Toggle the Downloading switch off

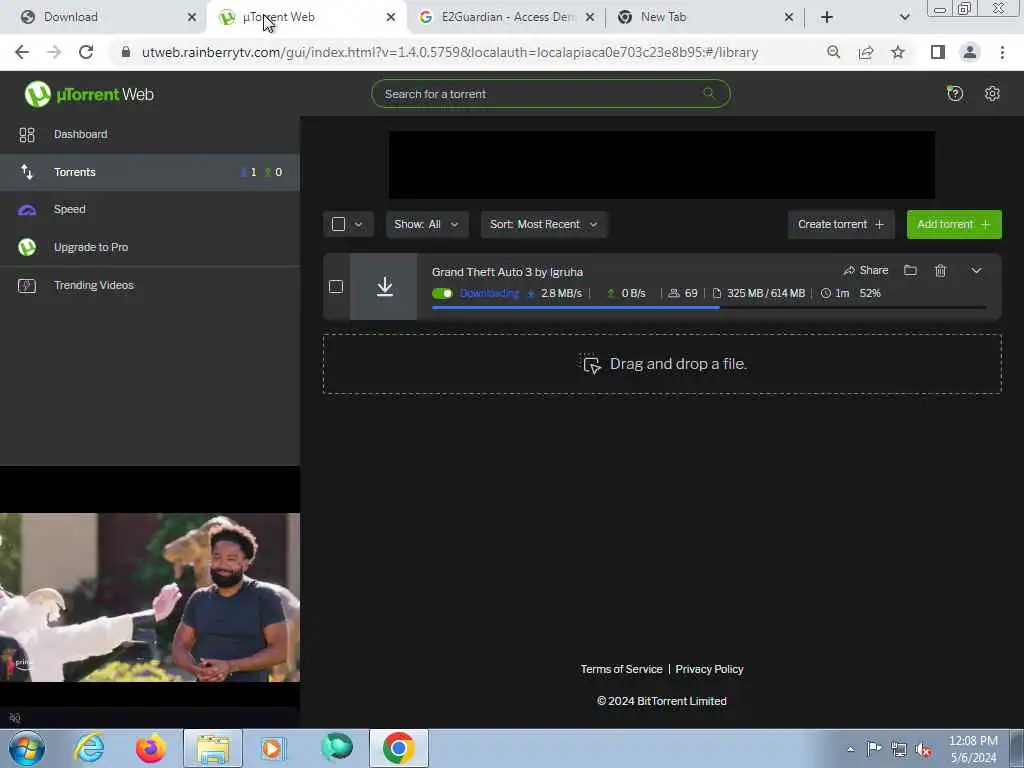tap(442, 293)
